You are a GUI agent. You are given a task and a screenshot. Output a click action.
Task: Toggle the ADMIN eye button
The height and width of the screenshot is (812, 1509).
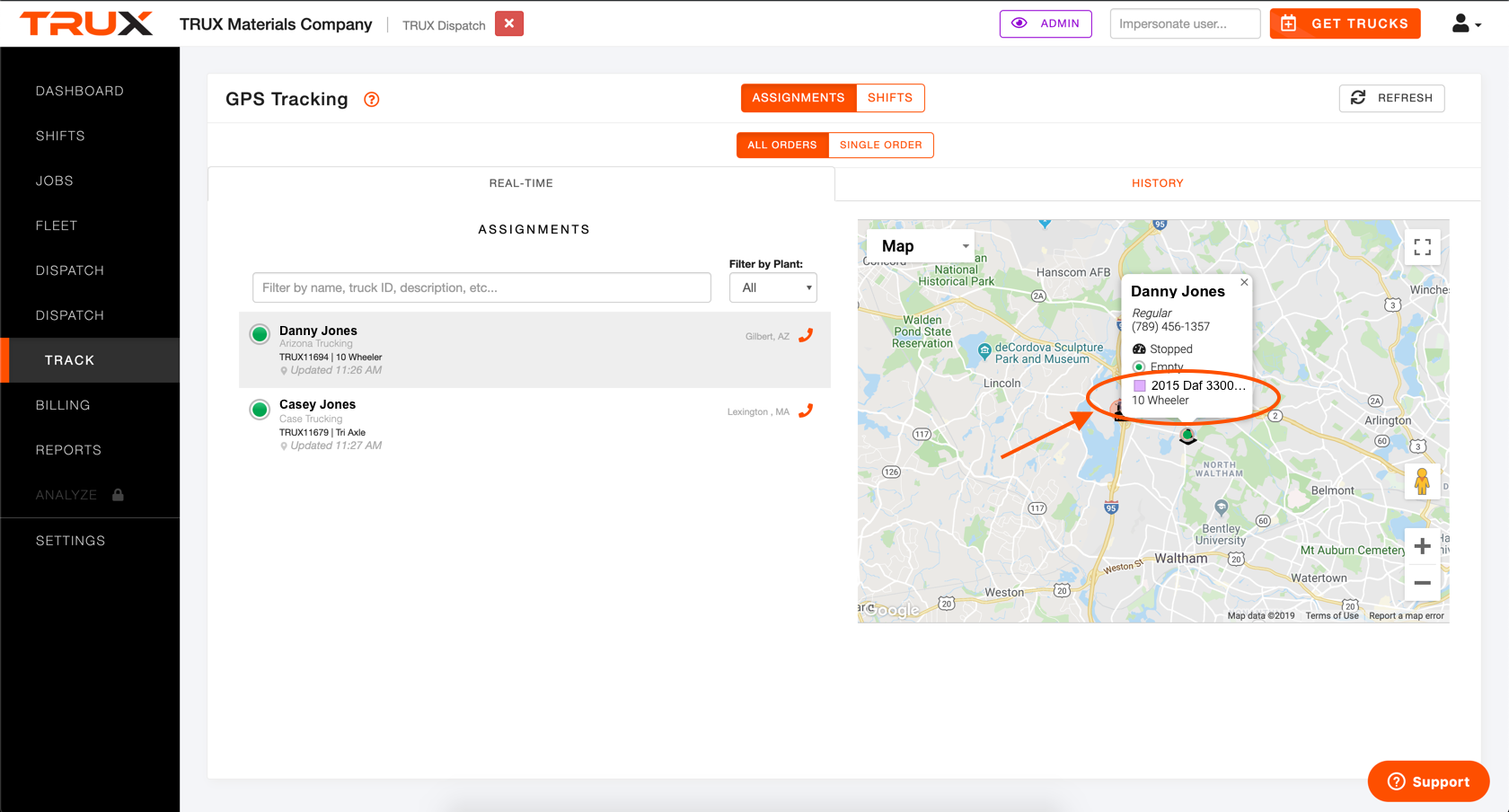click(1046, 23)
